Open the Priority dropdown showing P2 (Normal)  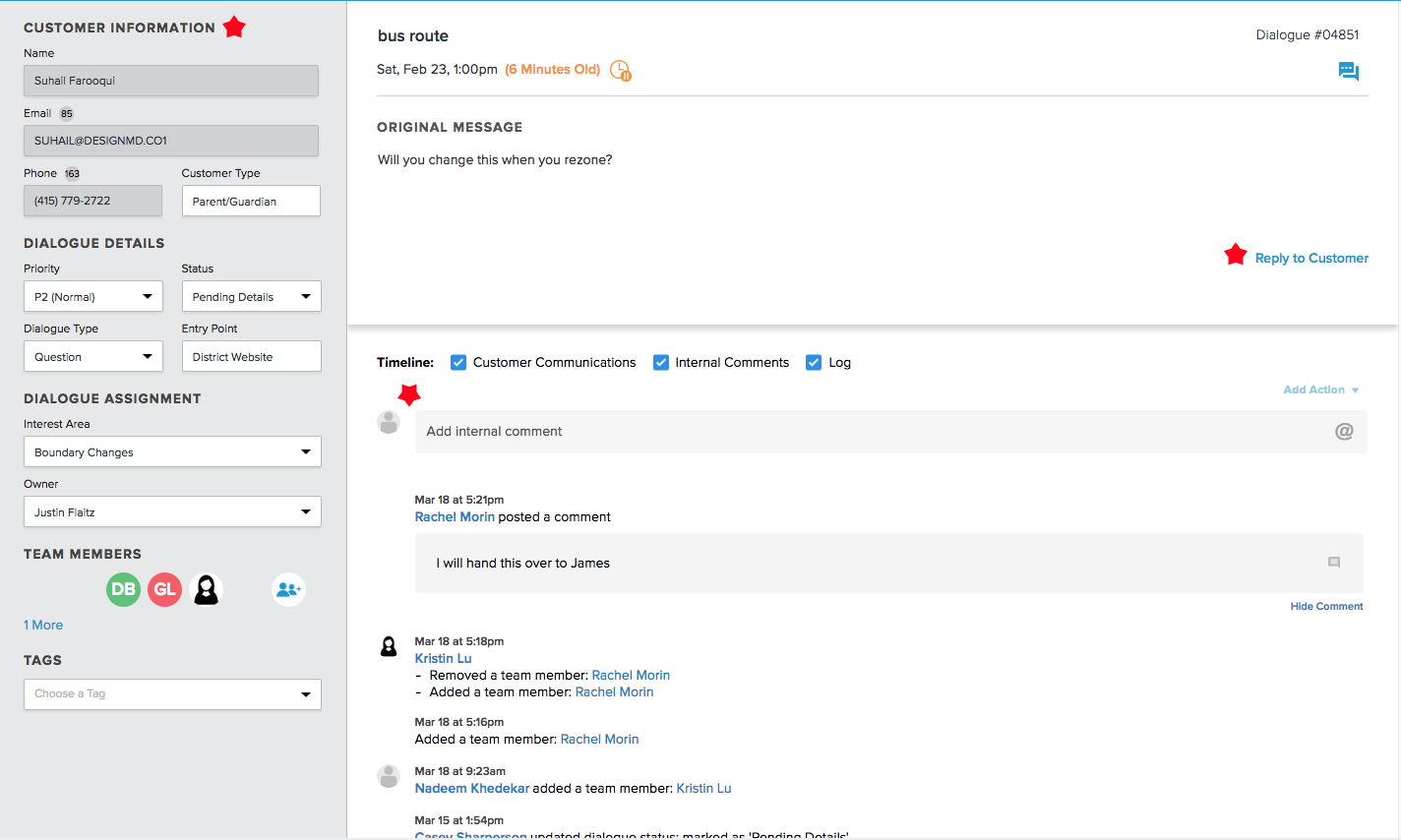click(x=93, y=296)
